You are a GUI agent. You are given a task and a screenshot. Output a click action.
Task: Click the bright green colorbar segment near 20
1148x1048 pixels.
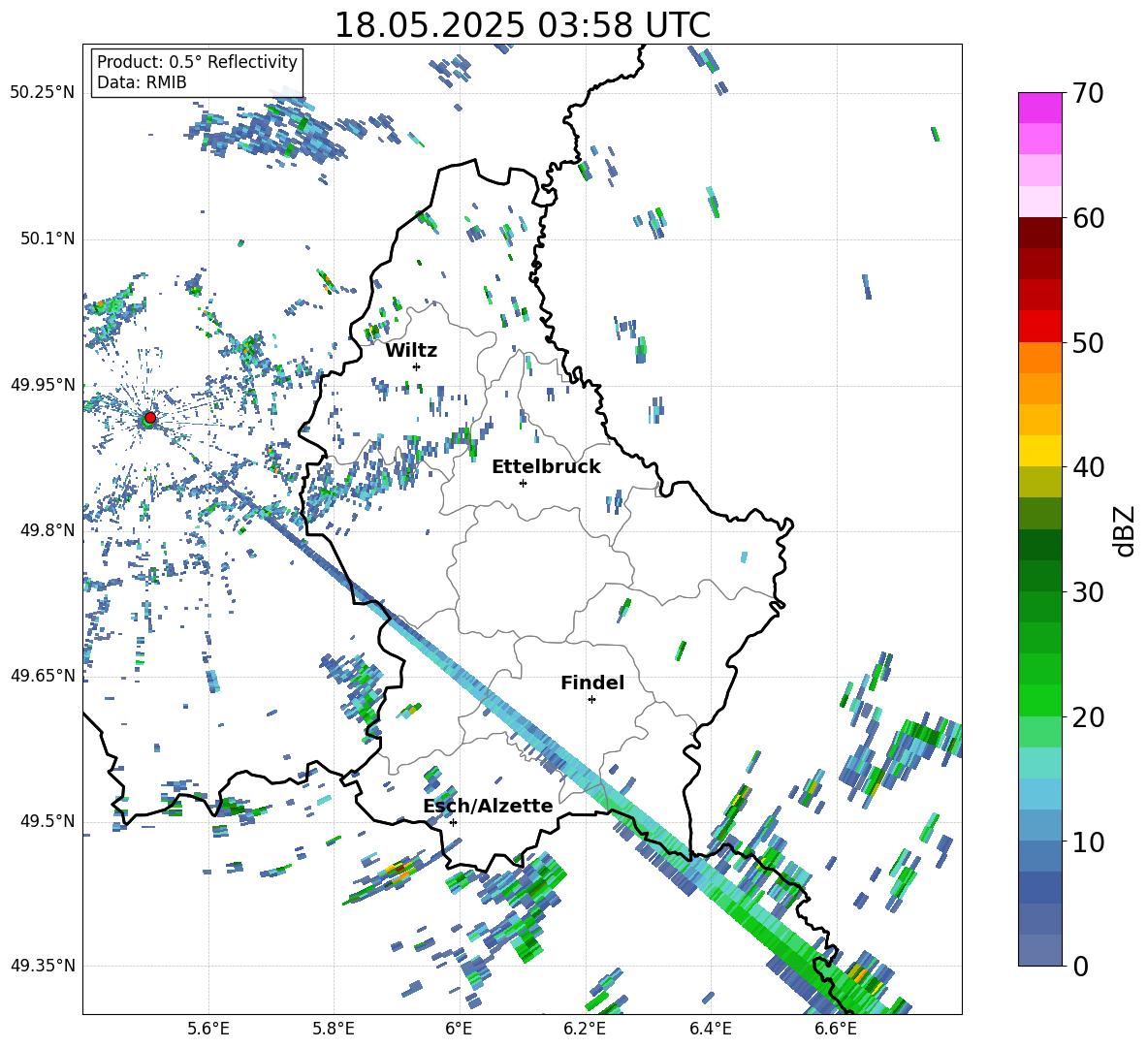[x=1039, y=700]
